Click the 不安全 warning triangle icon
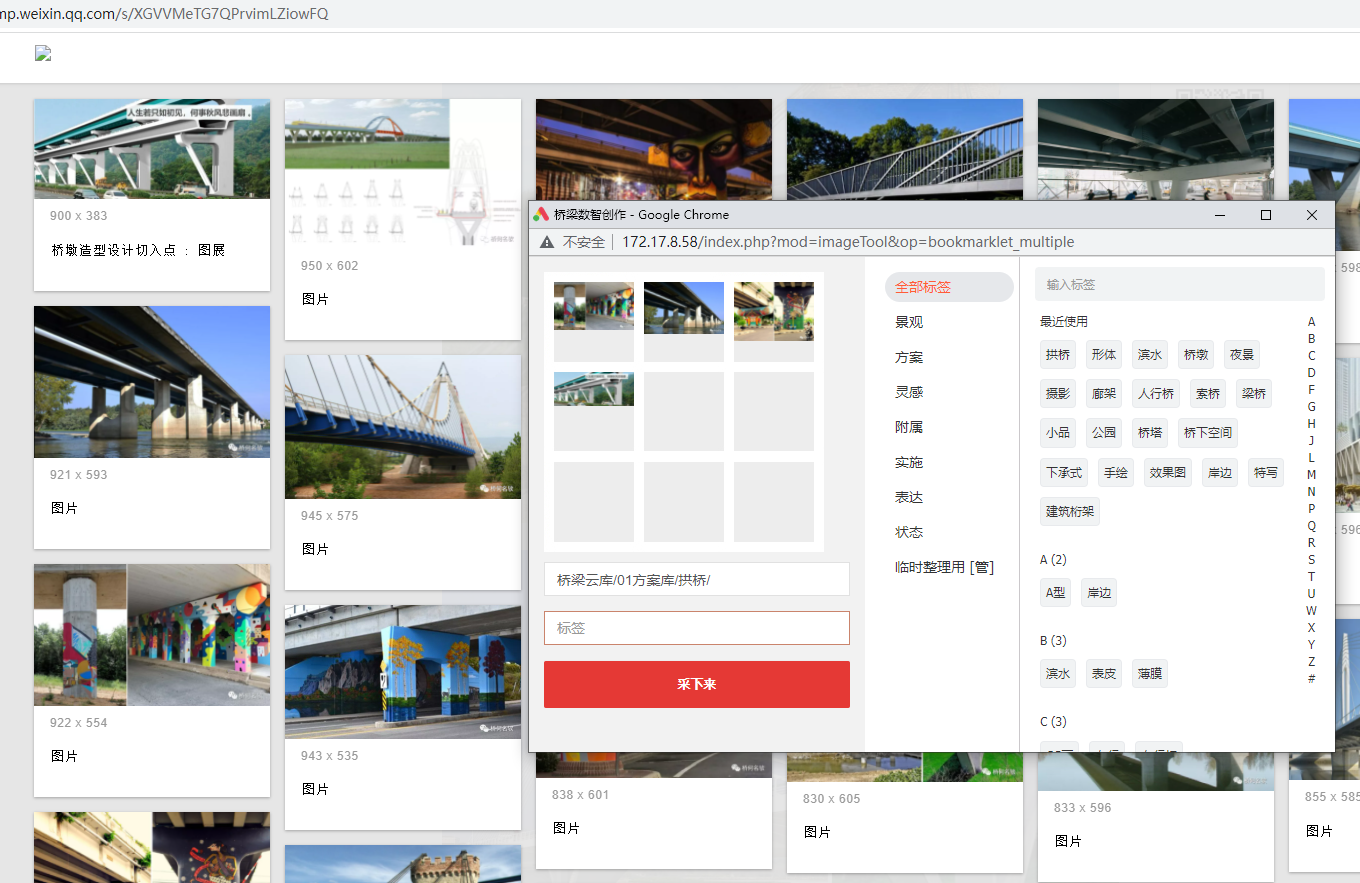The width and height of the screenshot is (1360, 883). [x=547, y=242]
